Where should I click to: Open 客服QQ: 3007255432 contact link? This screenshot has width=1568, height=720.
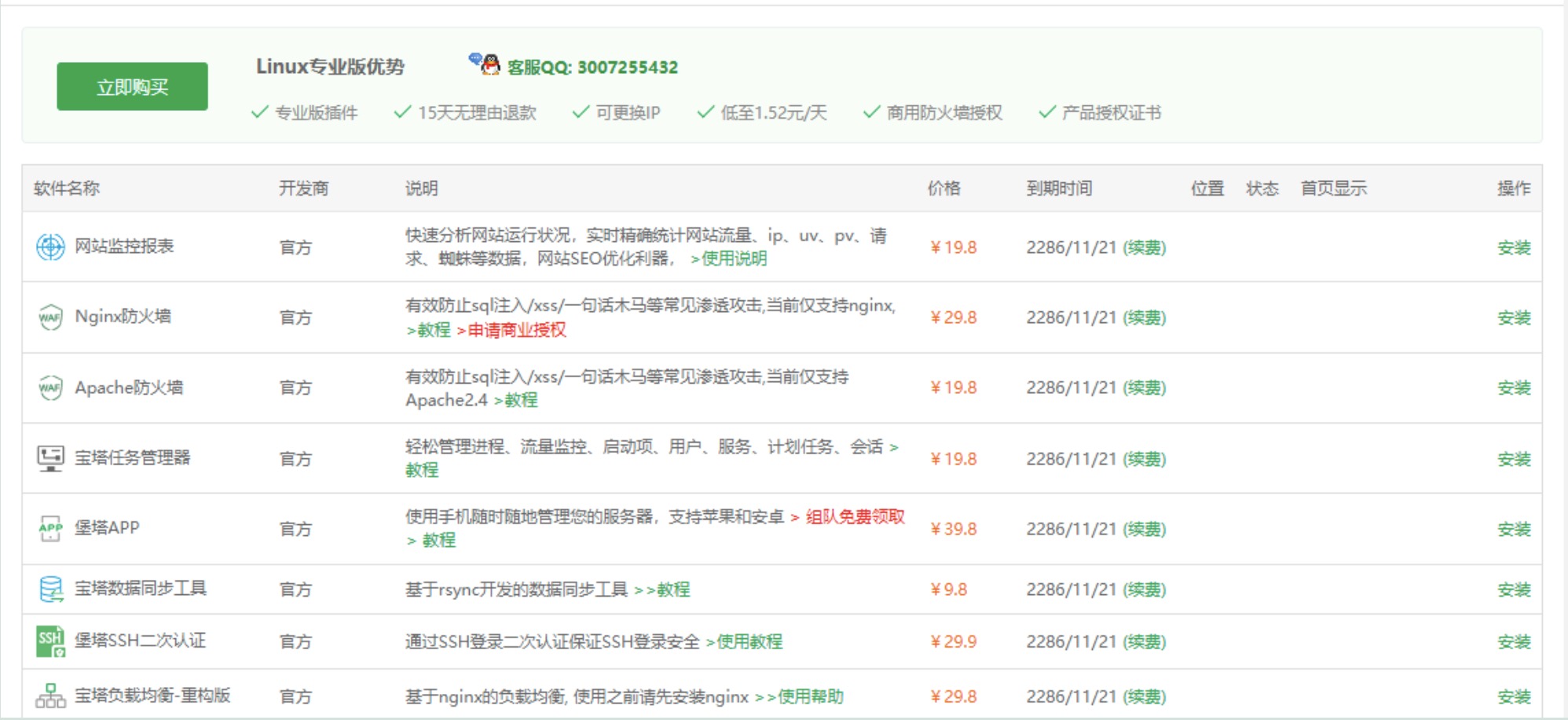click(592, 68)
